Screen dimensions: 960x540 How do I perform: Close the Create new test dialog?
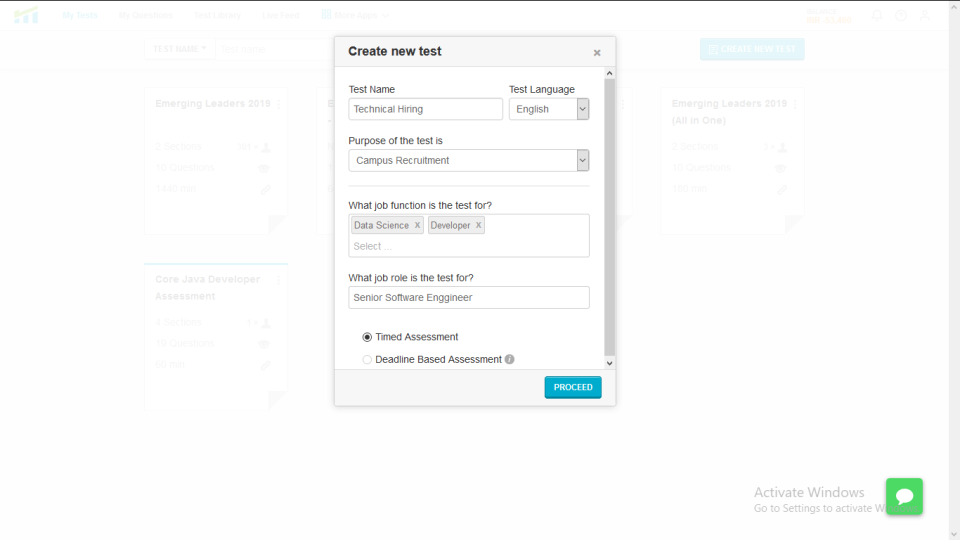point(597,53)
